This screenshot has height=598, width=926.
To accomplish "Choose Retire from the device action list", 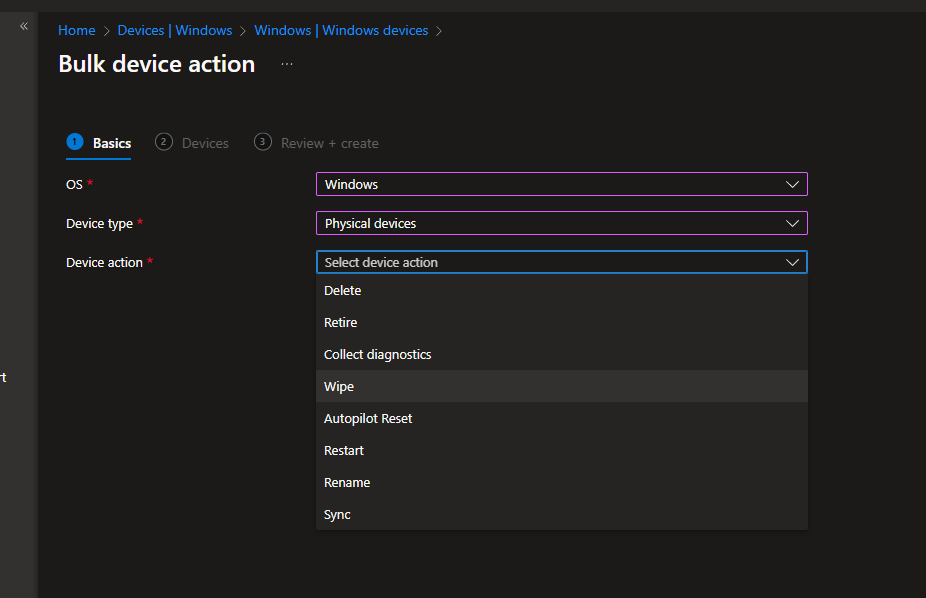I will click(562, 322).
